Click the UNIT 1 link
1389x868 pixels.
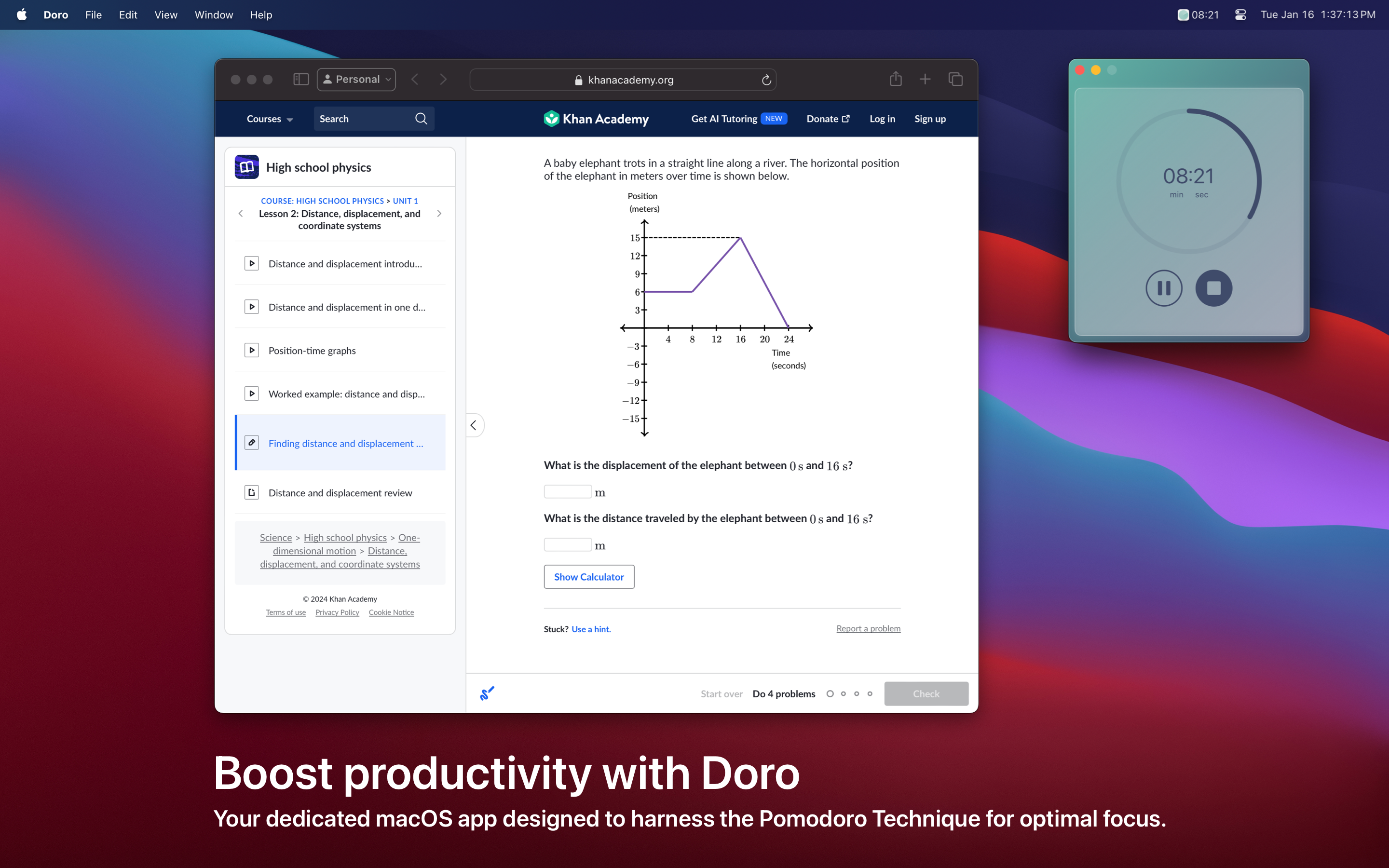pos(405,201)
